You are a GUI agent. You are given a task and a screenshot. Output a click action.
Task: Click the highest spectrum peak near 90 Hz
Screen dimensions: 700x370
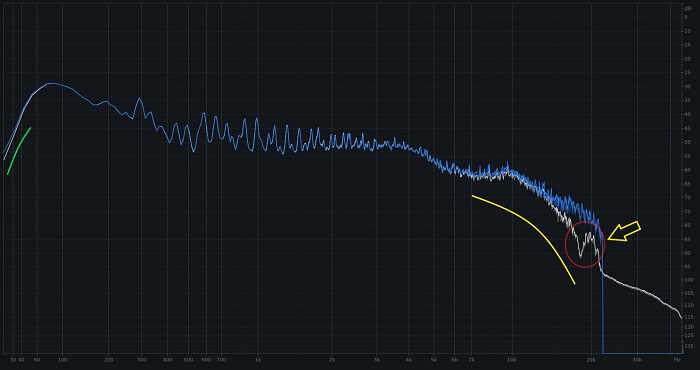tap(51, 83)
